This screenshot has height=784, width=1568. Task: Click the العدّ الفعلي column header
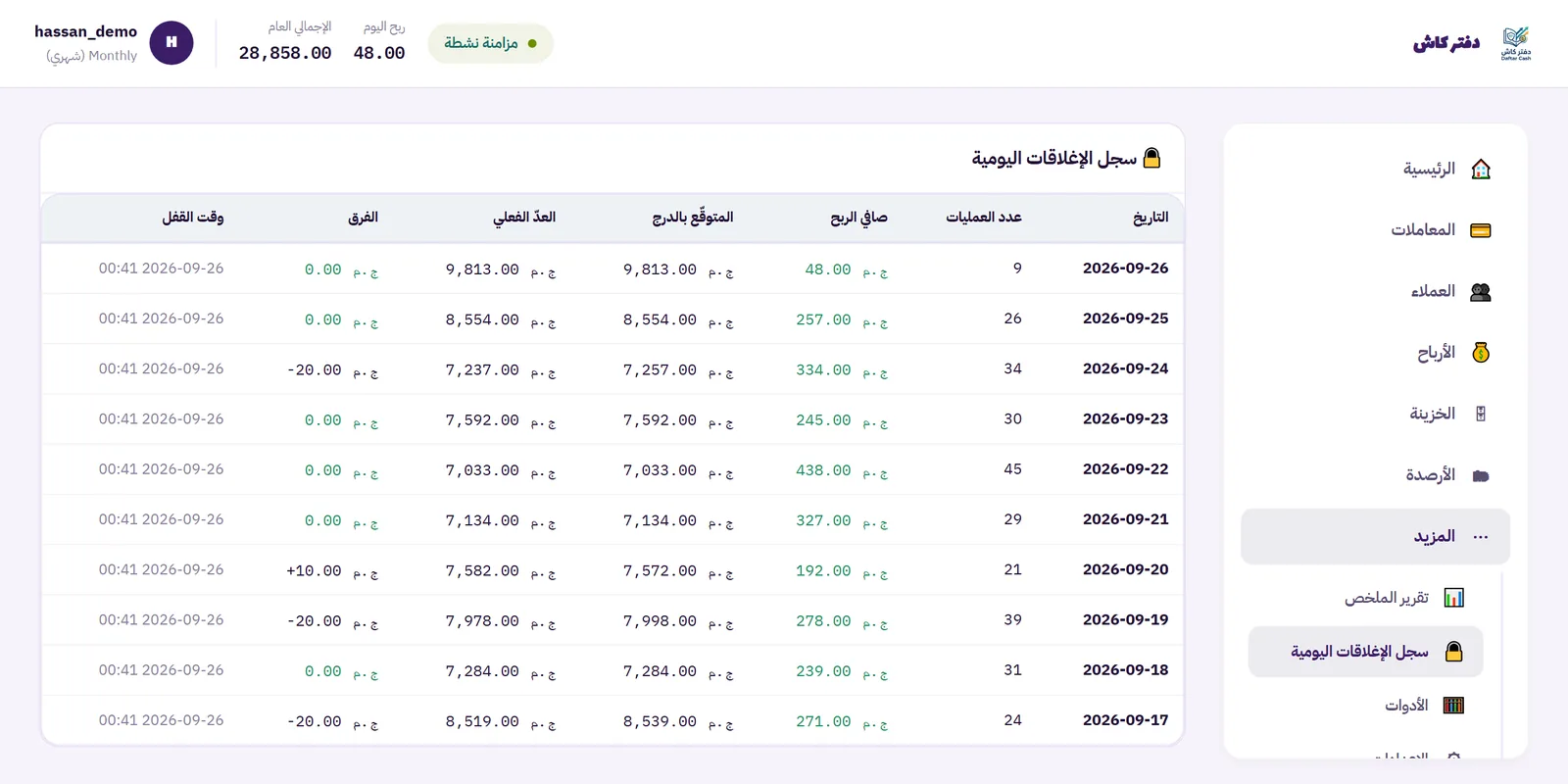point(524,218)
